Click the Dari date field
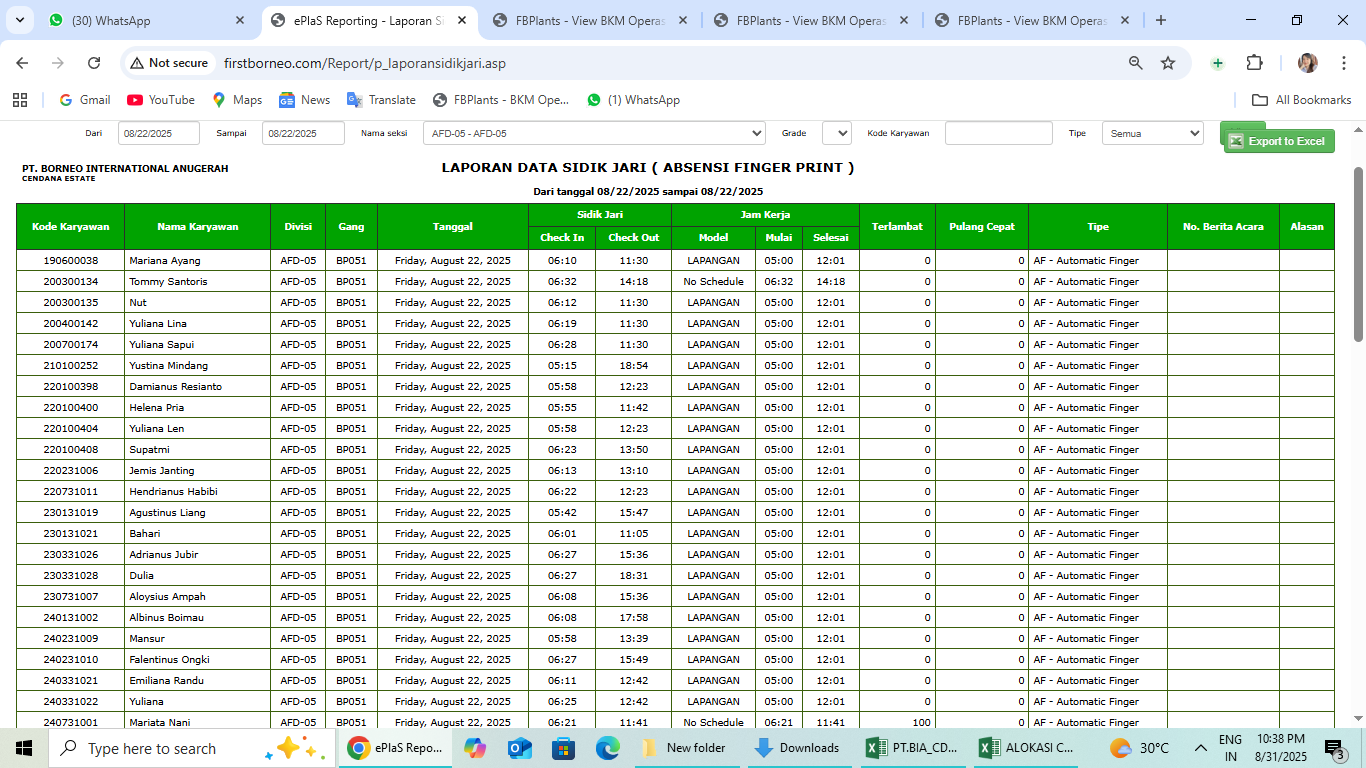 pyautogui.click(x=158, y=133)
